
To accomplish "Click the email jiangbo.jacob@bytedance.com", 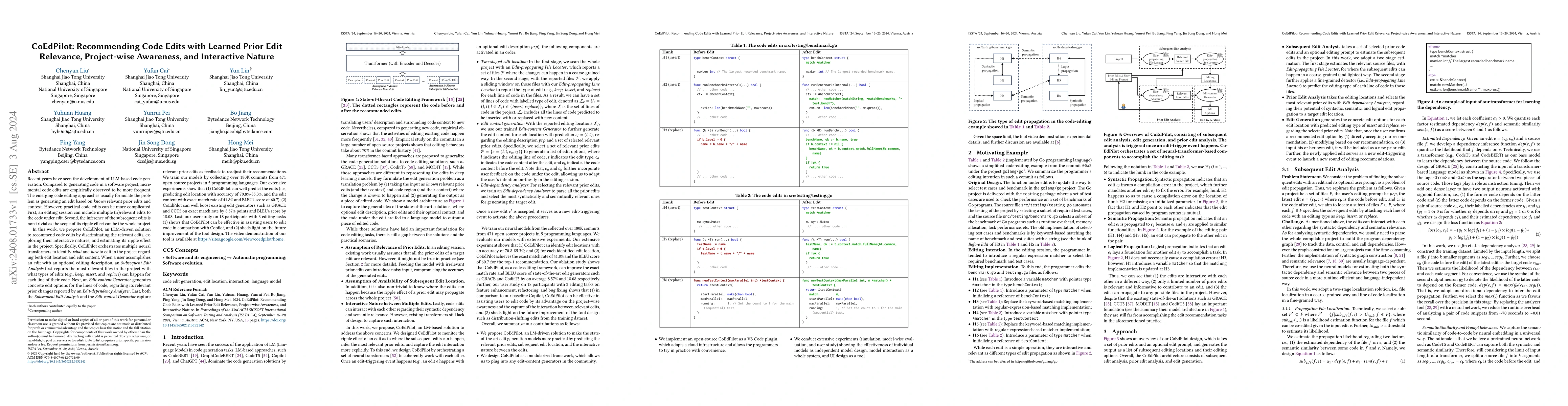I will tap(241, 132).
